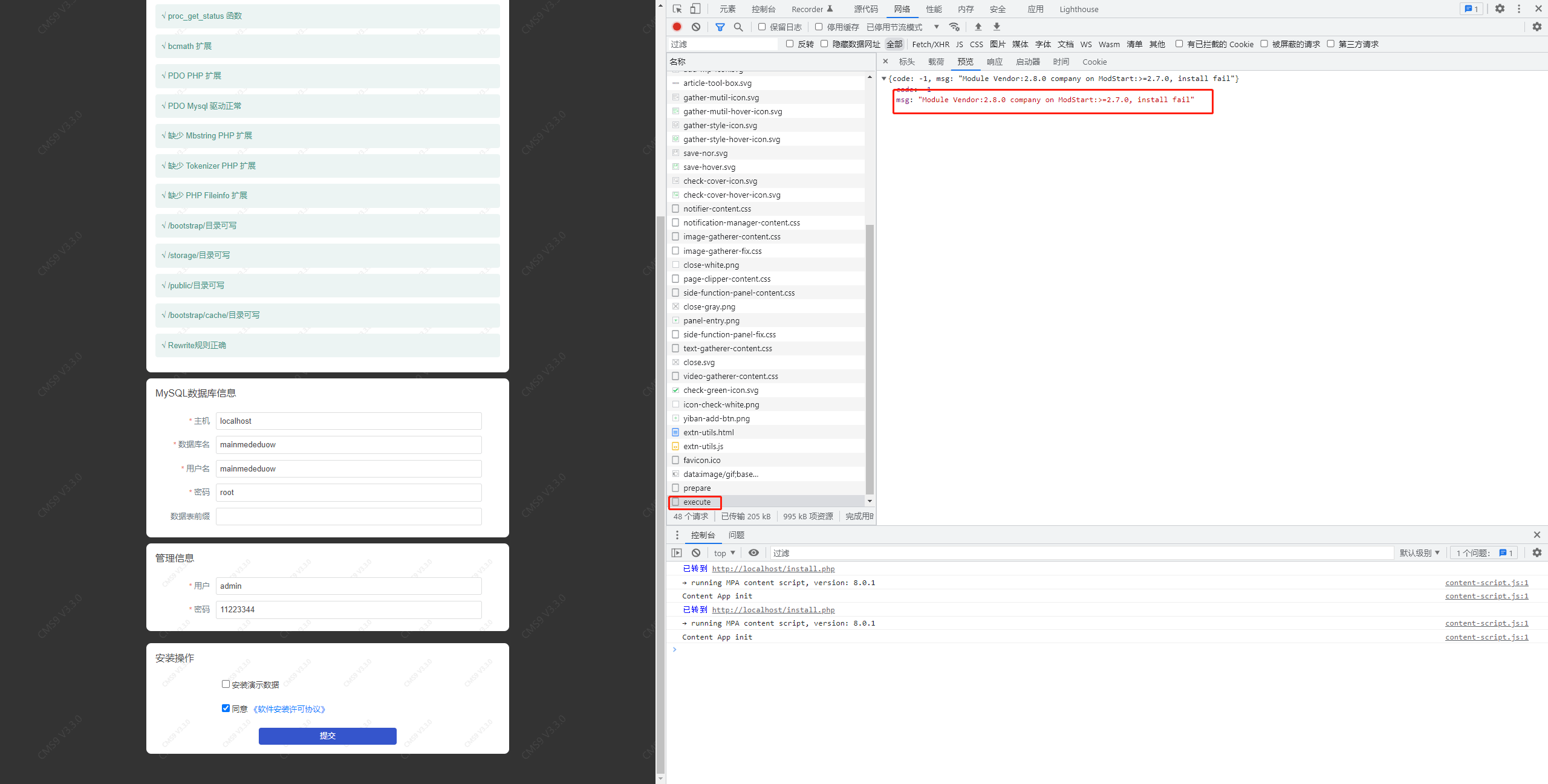The image size is (1548, 784).
Task: Check the install demo data checkbox
Action: coord(226,684)
